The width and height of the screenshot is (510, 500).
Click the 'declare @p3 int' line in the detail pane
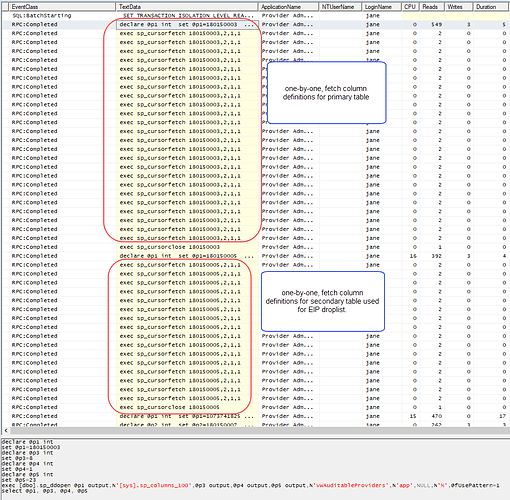coord(27,453)
